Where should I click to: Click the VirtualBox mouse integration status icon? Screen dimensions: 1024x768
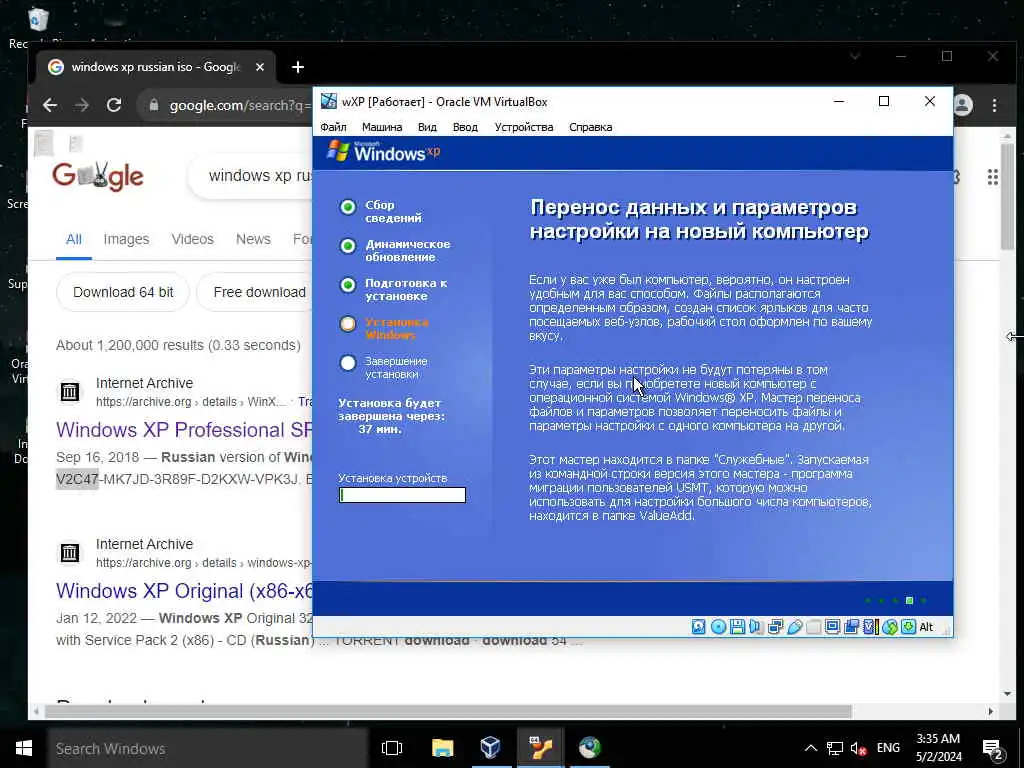click(889, 627)
